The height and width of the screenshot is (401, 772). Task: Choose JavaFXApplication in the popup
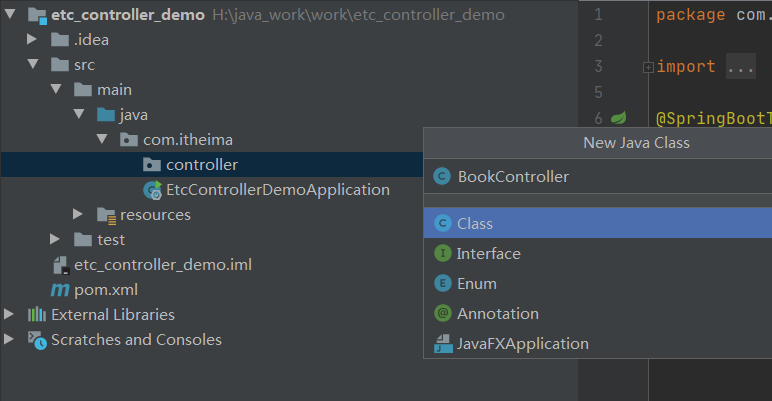(598, 343)
